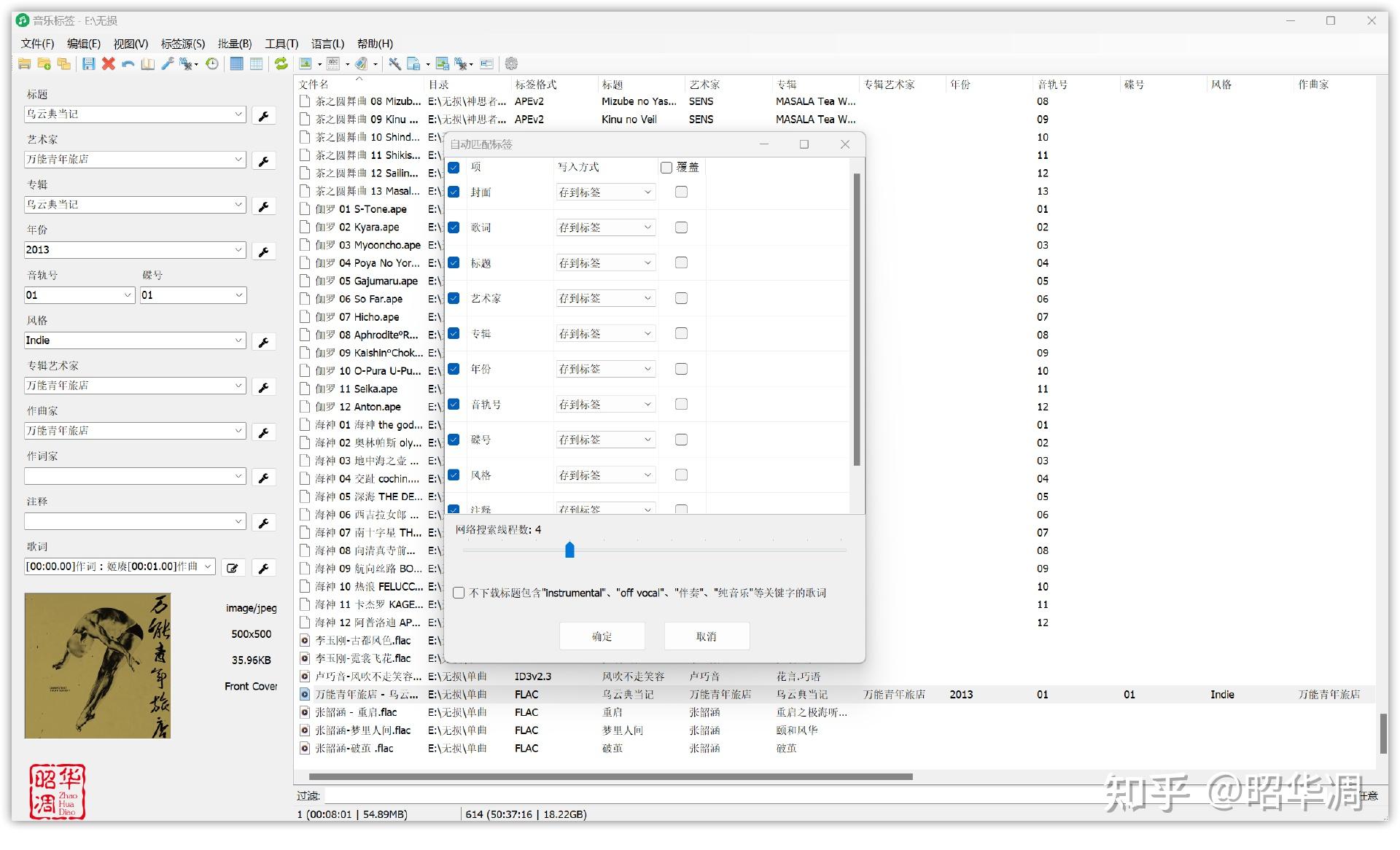Click the green refresh arrows icon
1400x850 pixels.
coord(281,64)
